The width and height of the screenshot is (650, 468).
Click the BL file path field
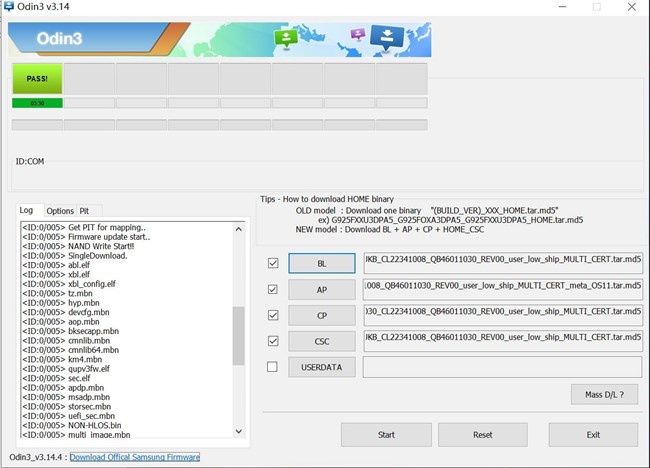point(503,263)
